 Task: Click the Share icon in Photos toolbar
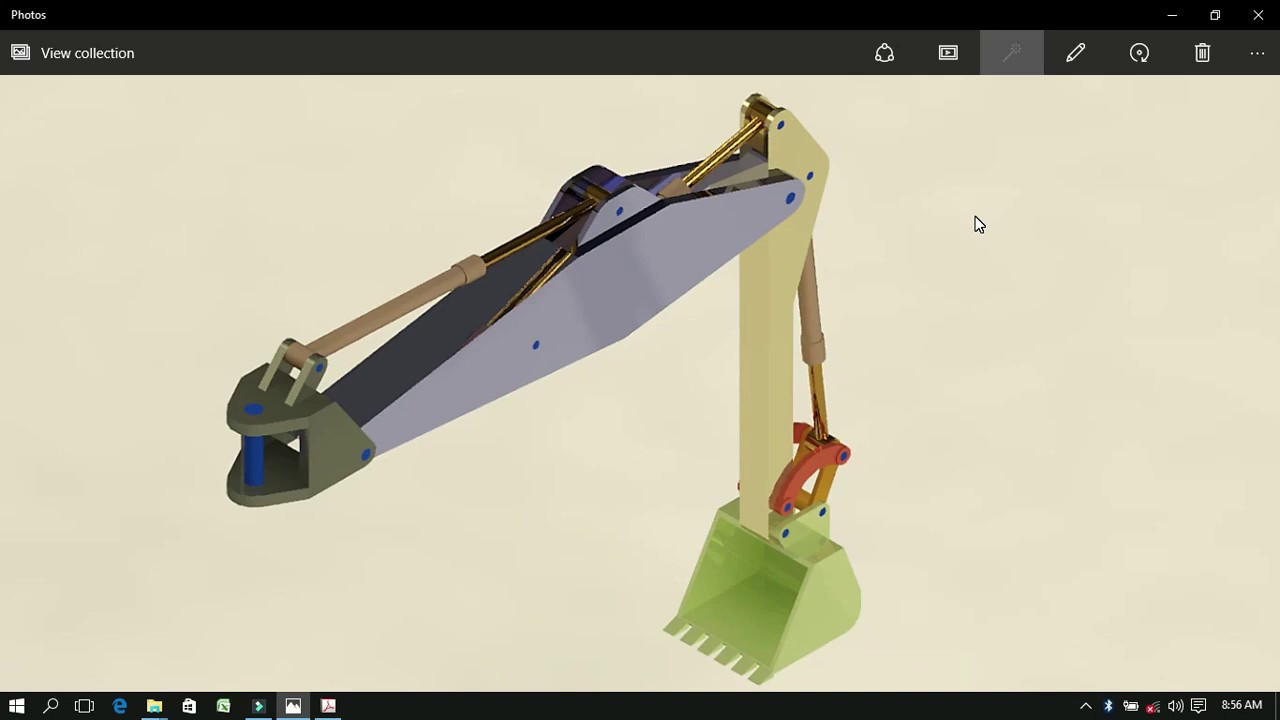pyautogui.click(x=884, y=53)
